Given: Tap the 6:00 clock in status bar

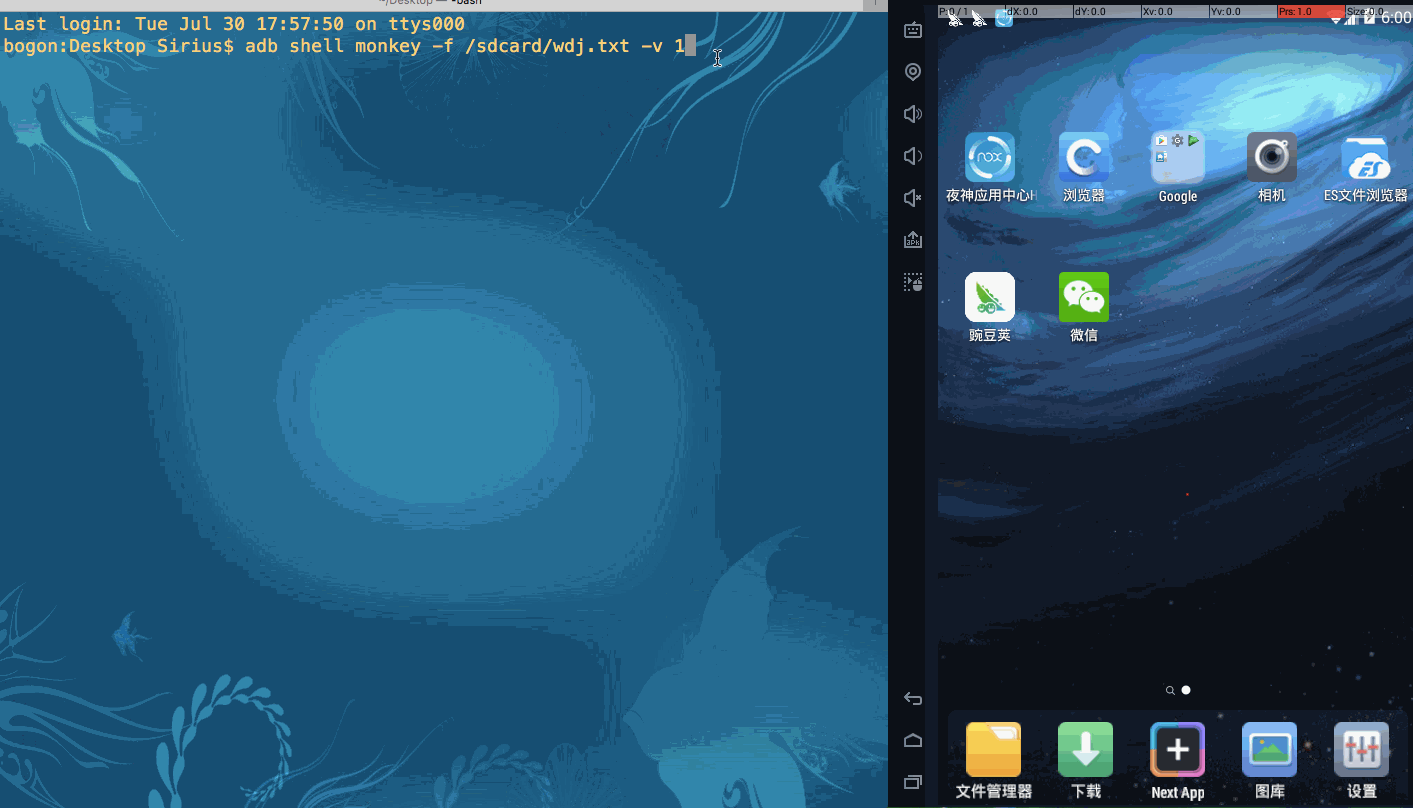Looking at the screenshot, I should [1396, 18].
